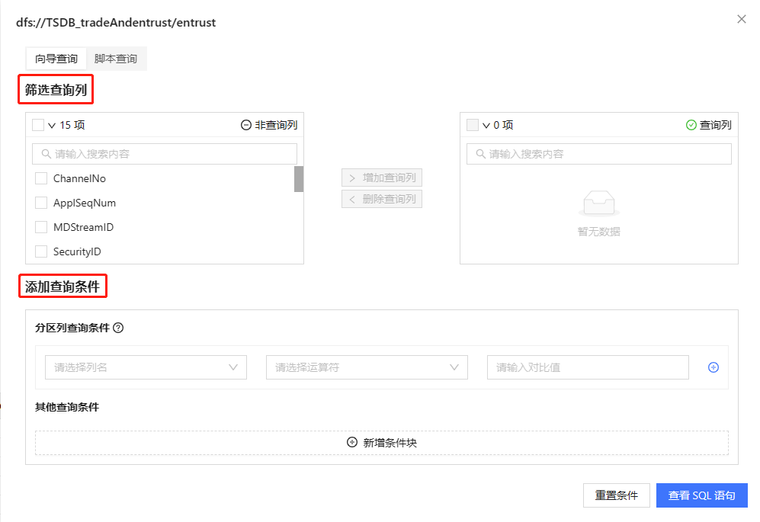
Task: Expand selection chevron next to 15 项
Action: coord(51,126)
